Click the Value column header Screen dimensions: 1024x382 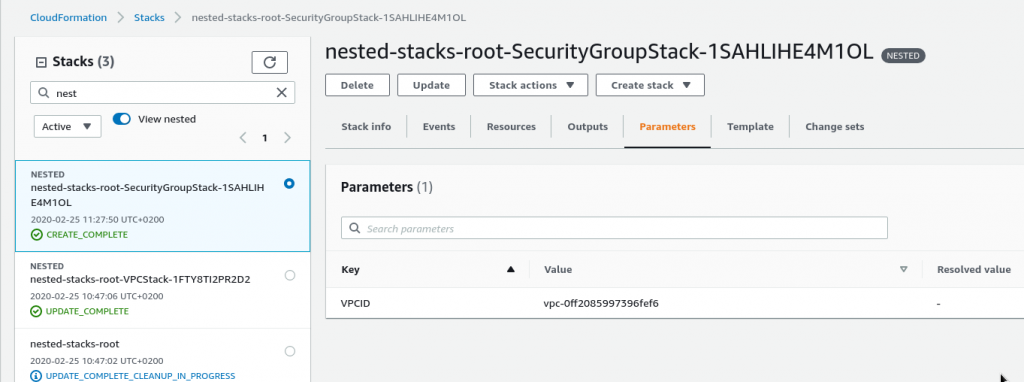point(558,270)
